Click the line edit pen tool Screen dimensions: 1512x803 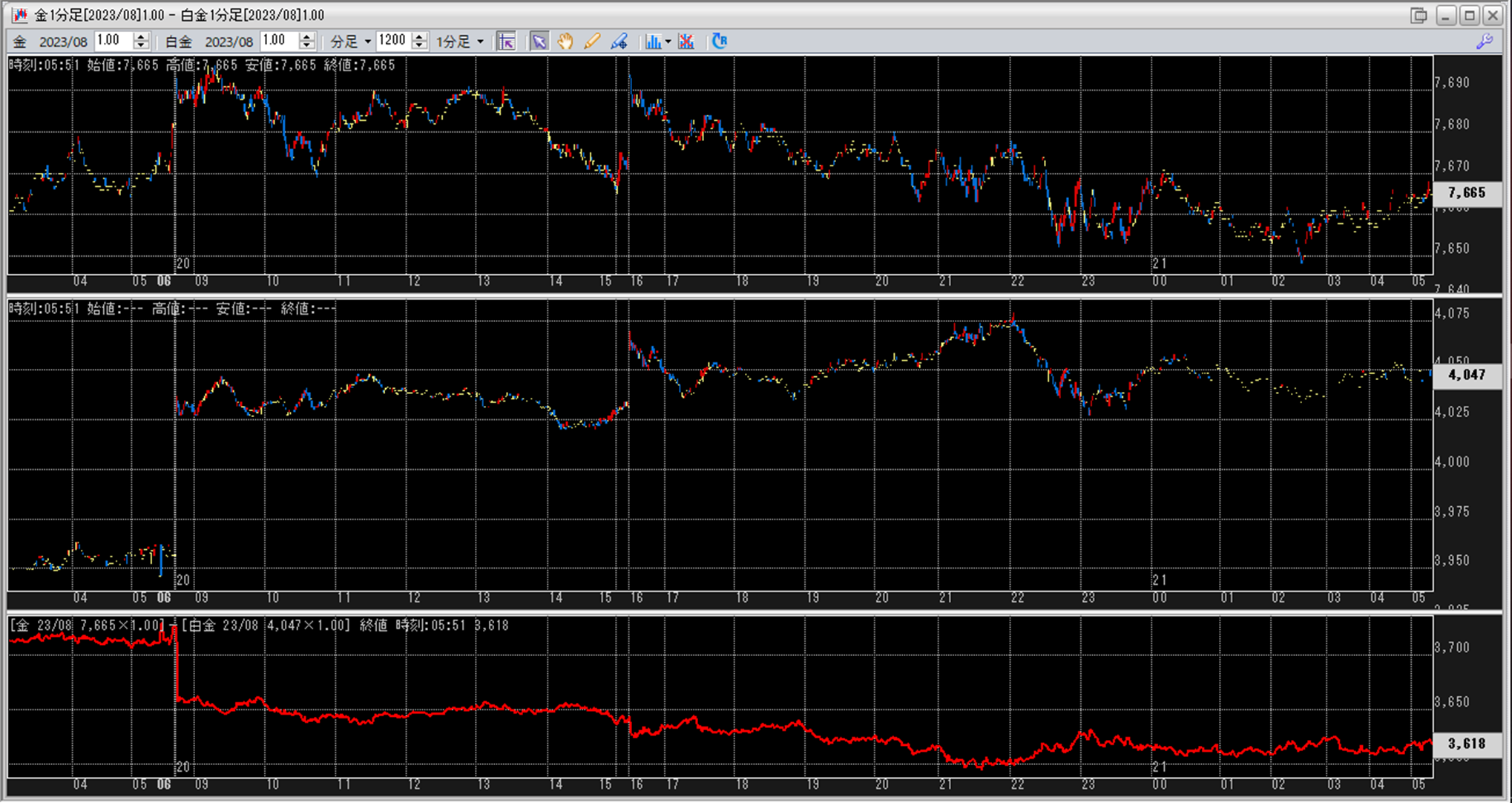pos(619,42)
